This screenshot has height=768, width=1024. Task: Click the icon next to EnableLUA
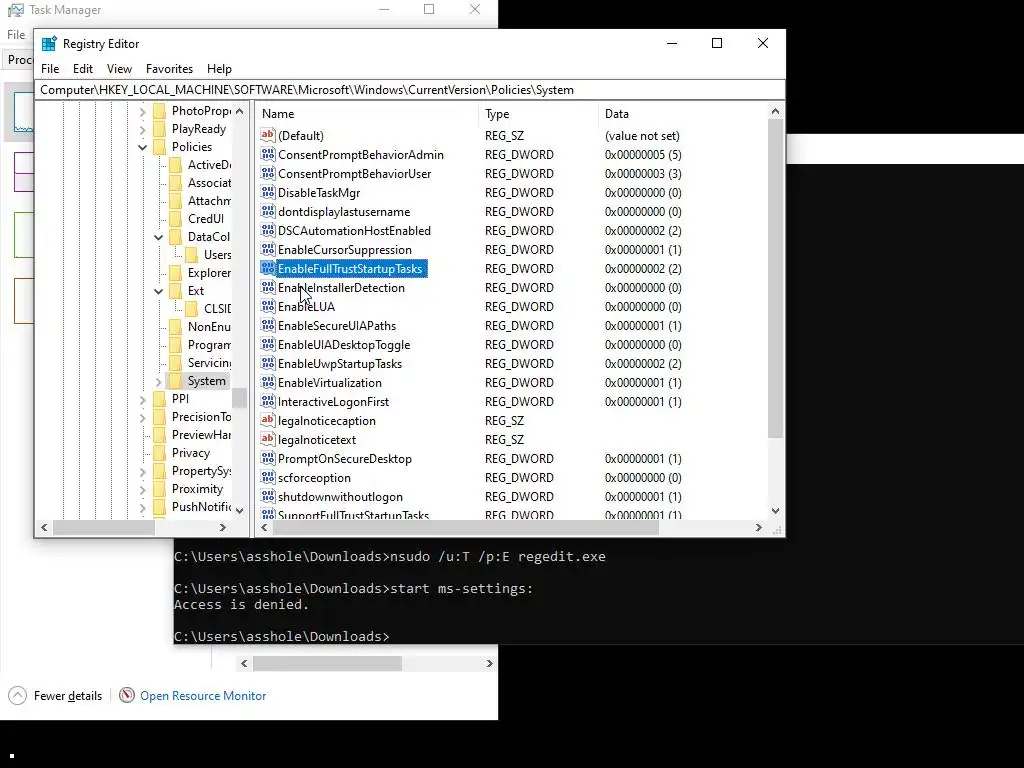pyautogui.click(x=268, y=306)
